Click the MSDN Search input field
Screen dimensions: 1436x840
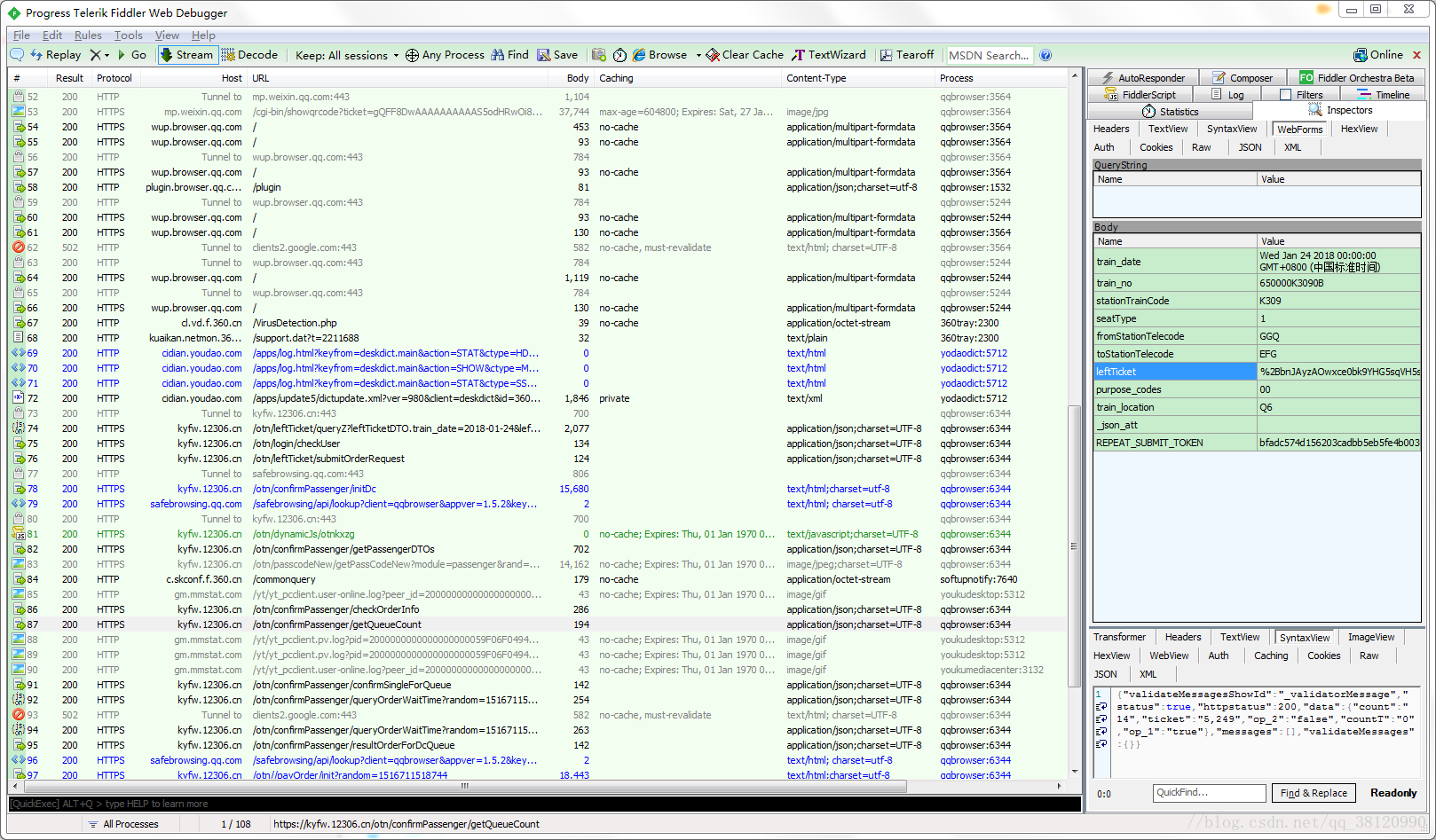[x=990, y=55]
